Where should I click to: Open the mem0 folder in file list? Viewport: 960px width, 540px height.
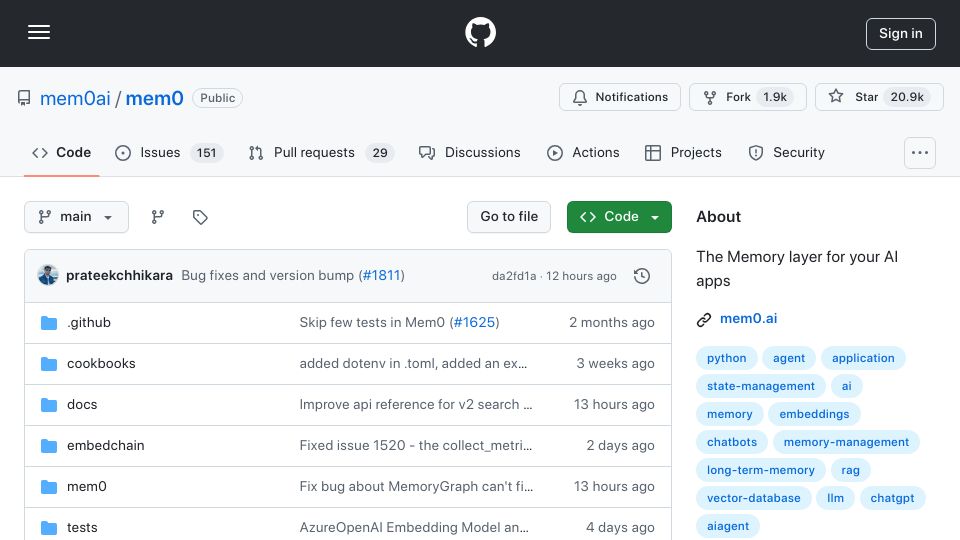pyautogui.click(x=86, y=487)
